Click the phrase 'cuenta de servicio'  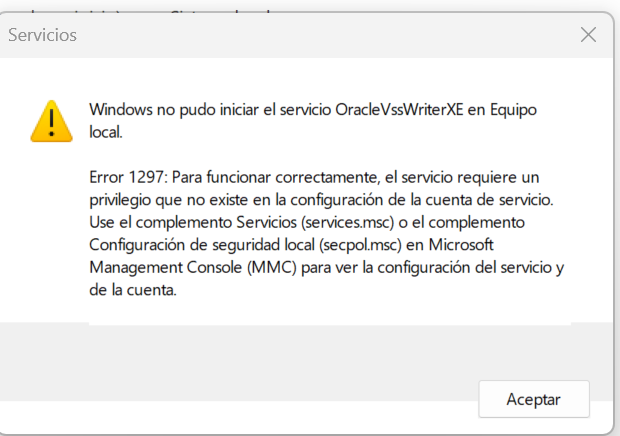(x=500, y=199)
